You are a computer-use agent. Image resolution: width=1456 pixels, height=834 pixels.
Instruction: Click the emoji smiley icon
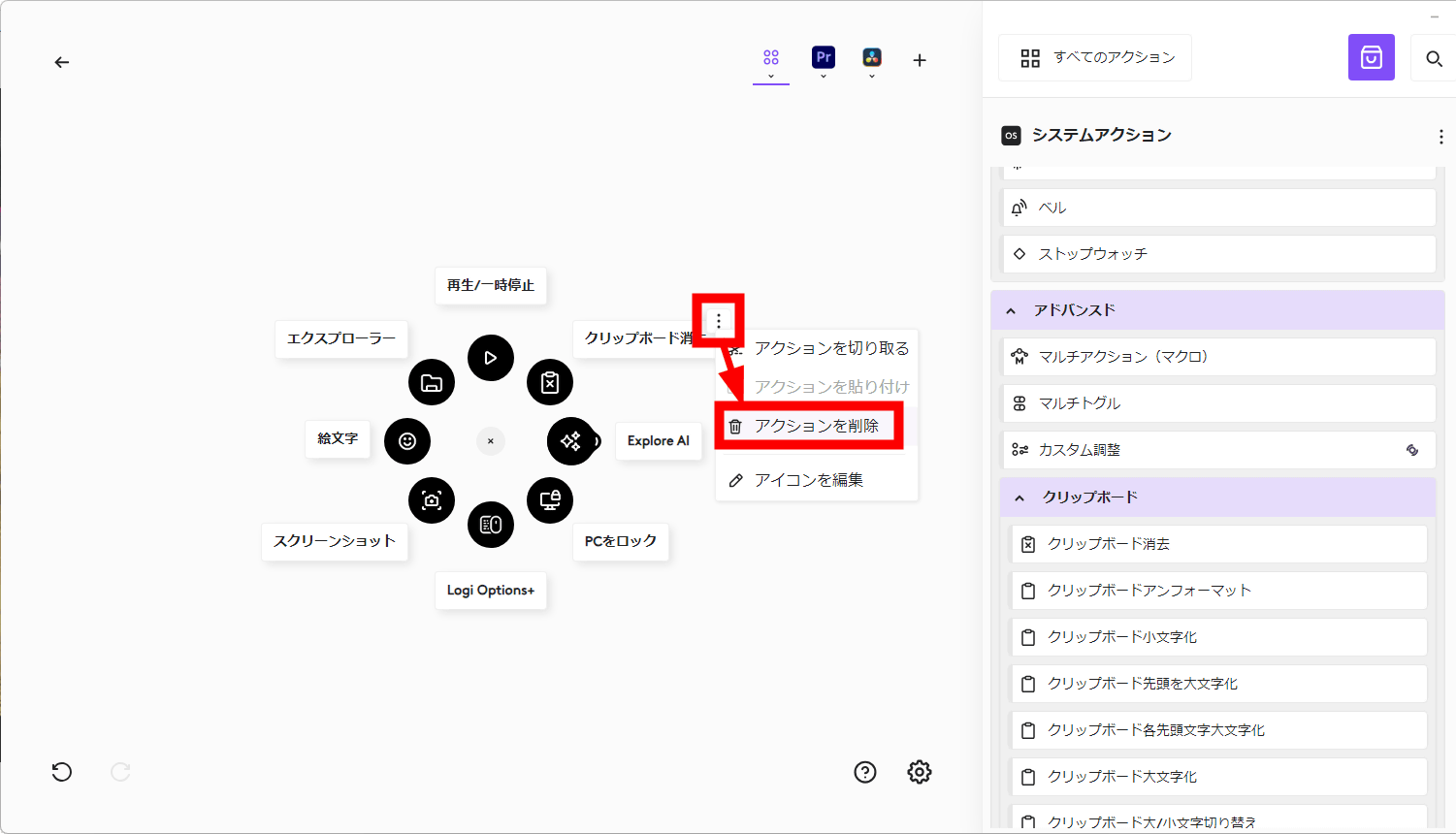[407, 441]
